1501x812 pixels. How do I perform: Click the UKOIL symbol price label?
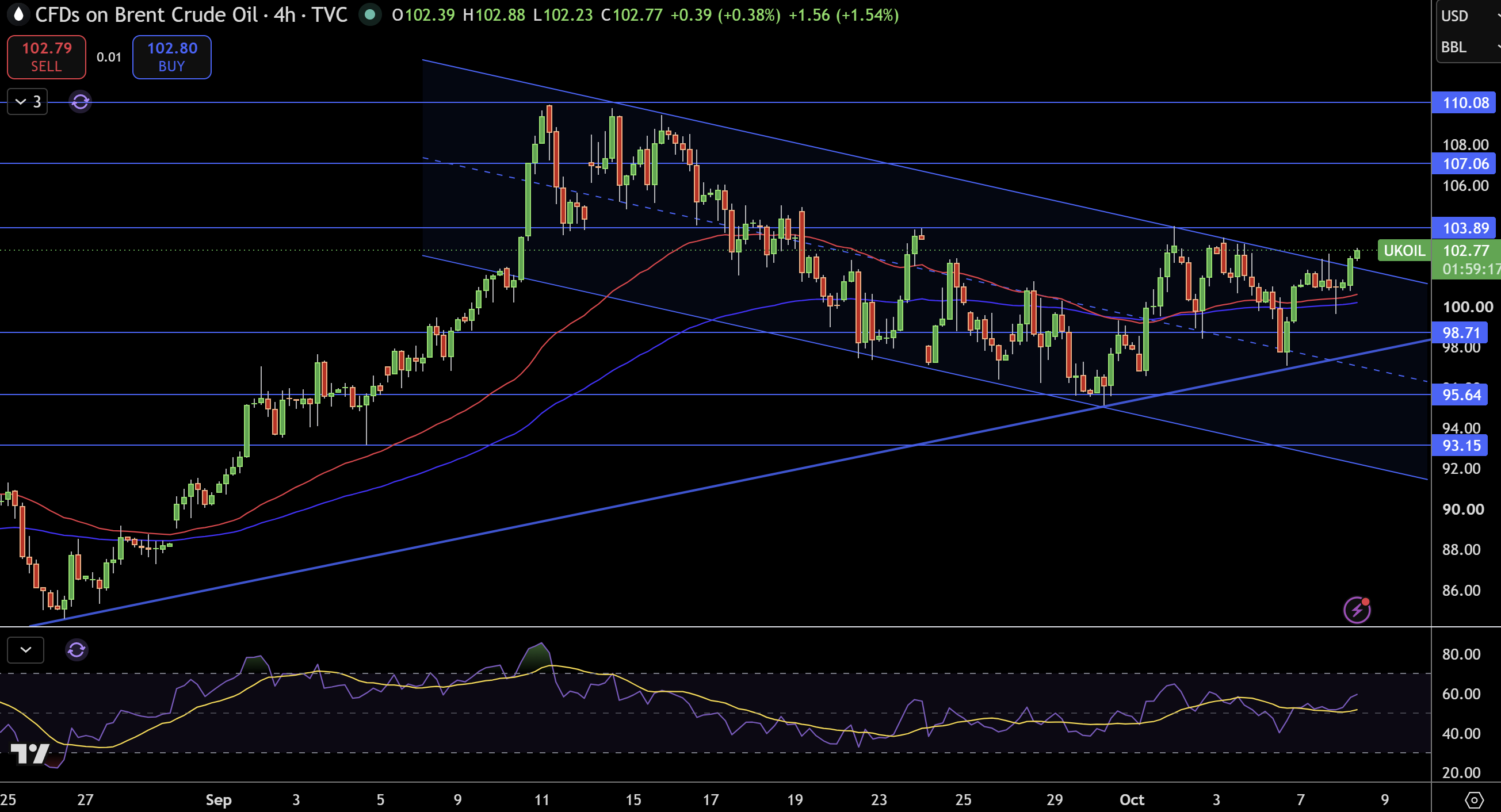[1404, 251]
